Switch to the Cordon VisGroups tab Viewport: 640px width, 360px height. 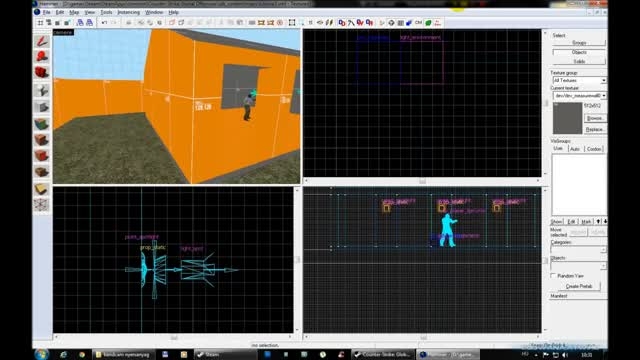(594, 149)
